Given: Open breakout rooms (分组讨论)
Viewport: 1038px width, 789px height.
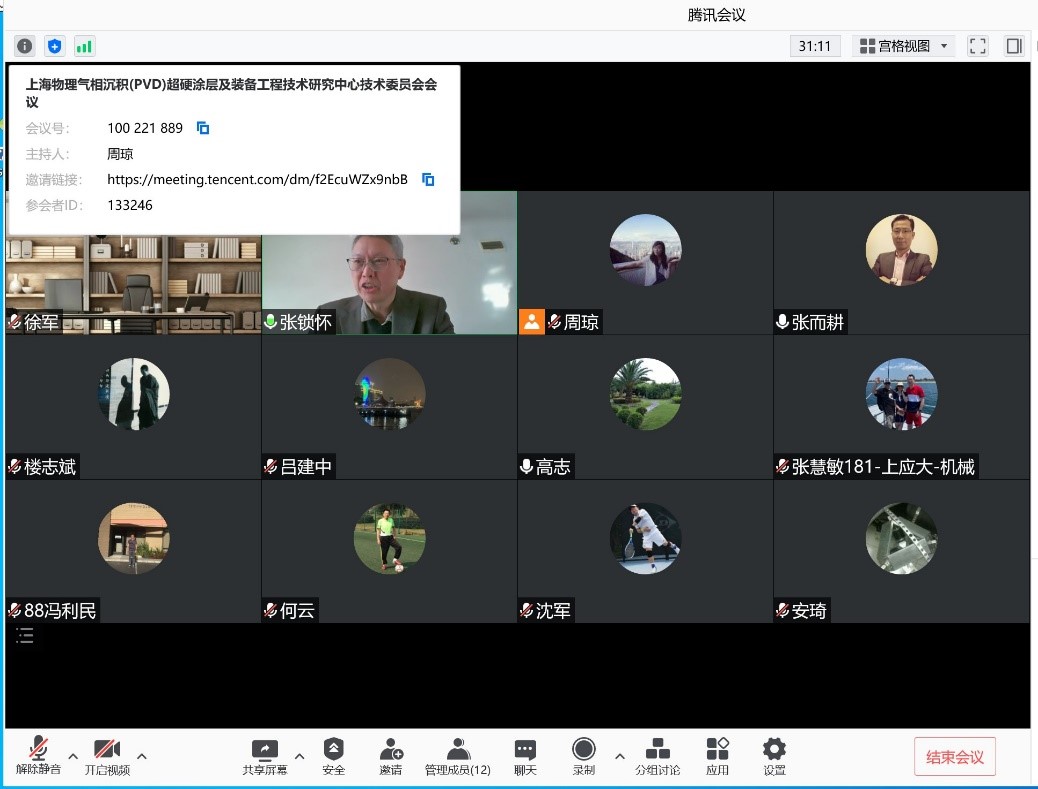Looking at the screenshot, I should tap(657, 756).
